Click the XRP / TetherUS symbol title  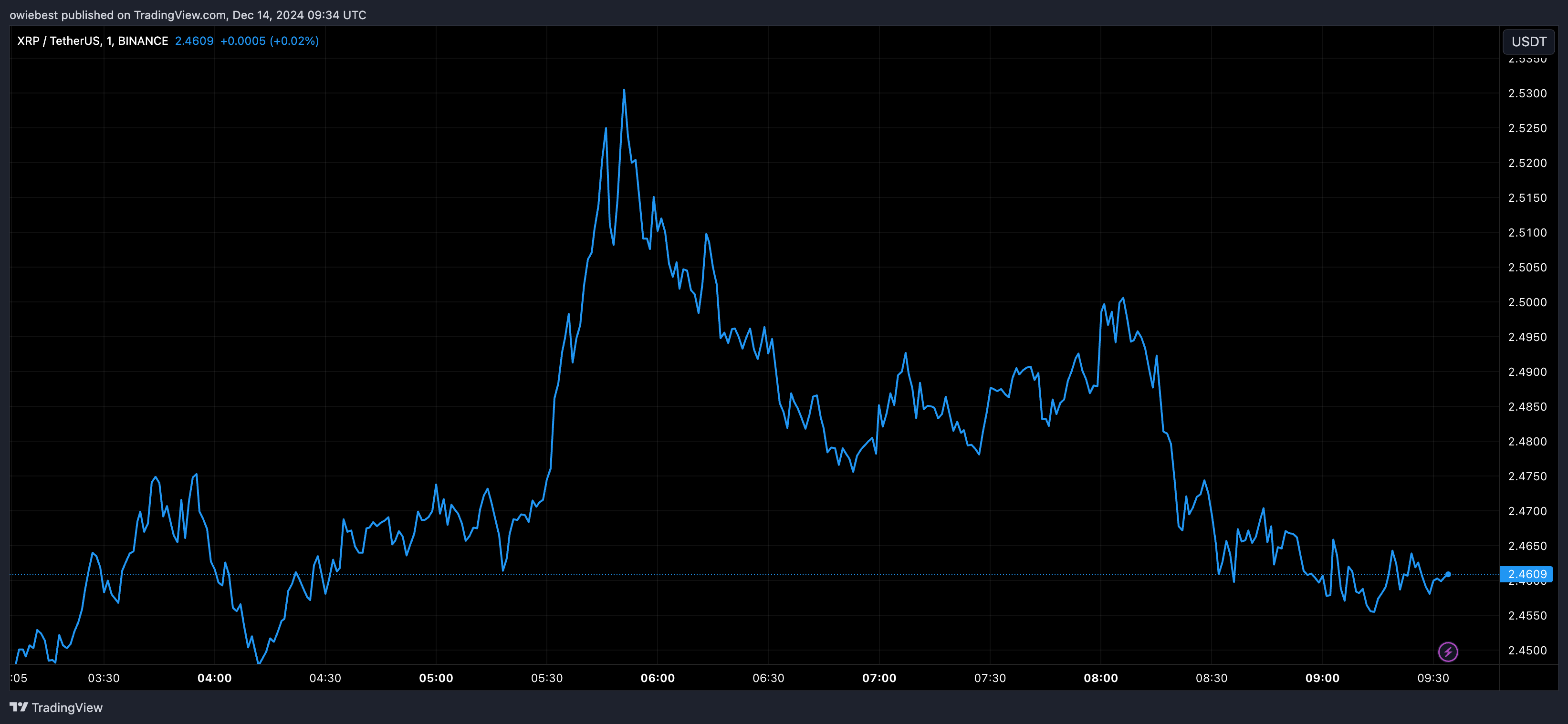click(93, 41)
